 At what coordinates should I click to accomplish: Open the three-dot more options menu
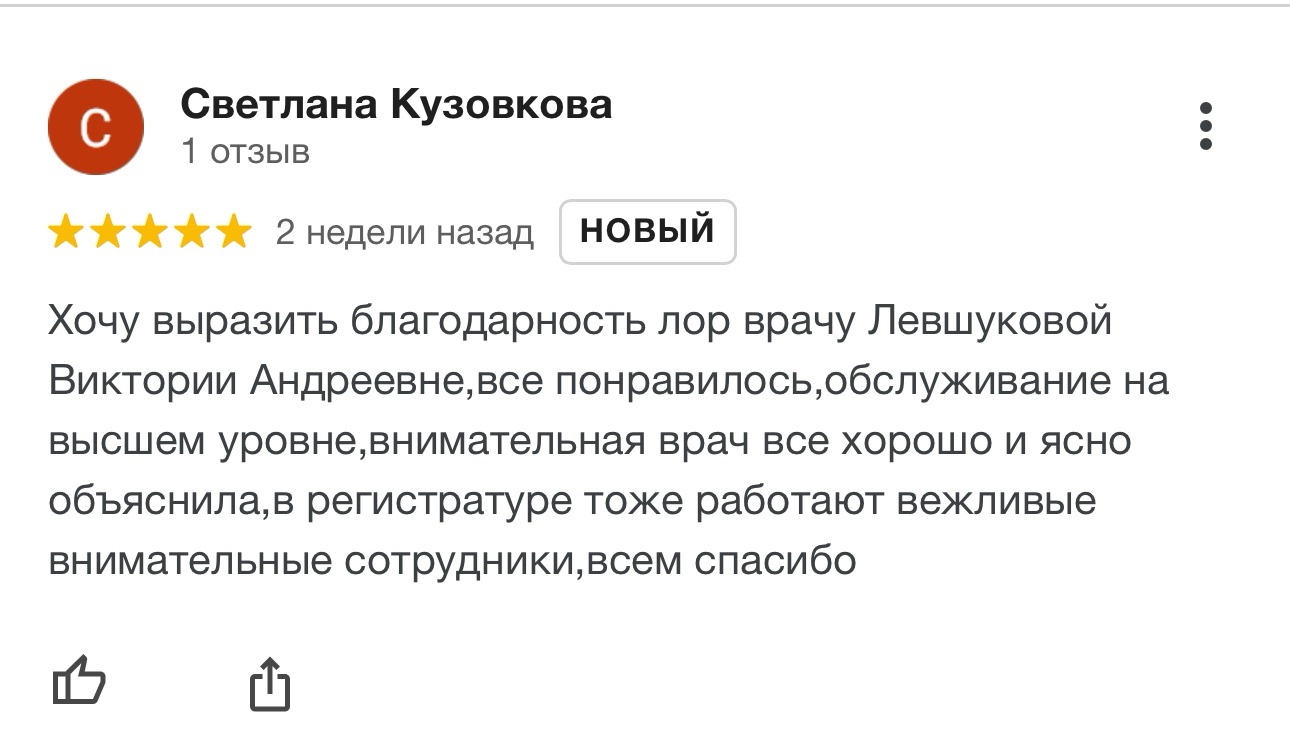click(x=1206, y=127)
